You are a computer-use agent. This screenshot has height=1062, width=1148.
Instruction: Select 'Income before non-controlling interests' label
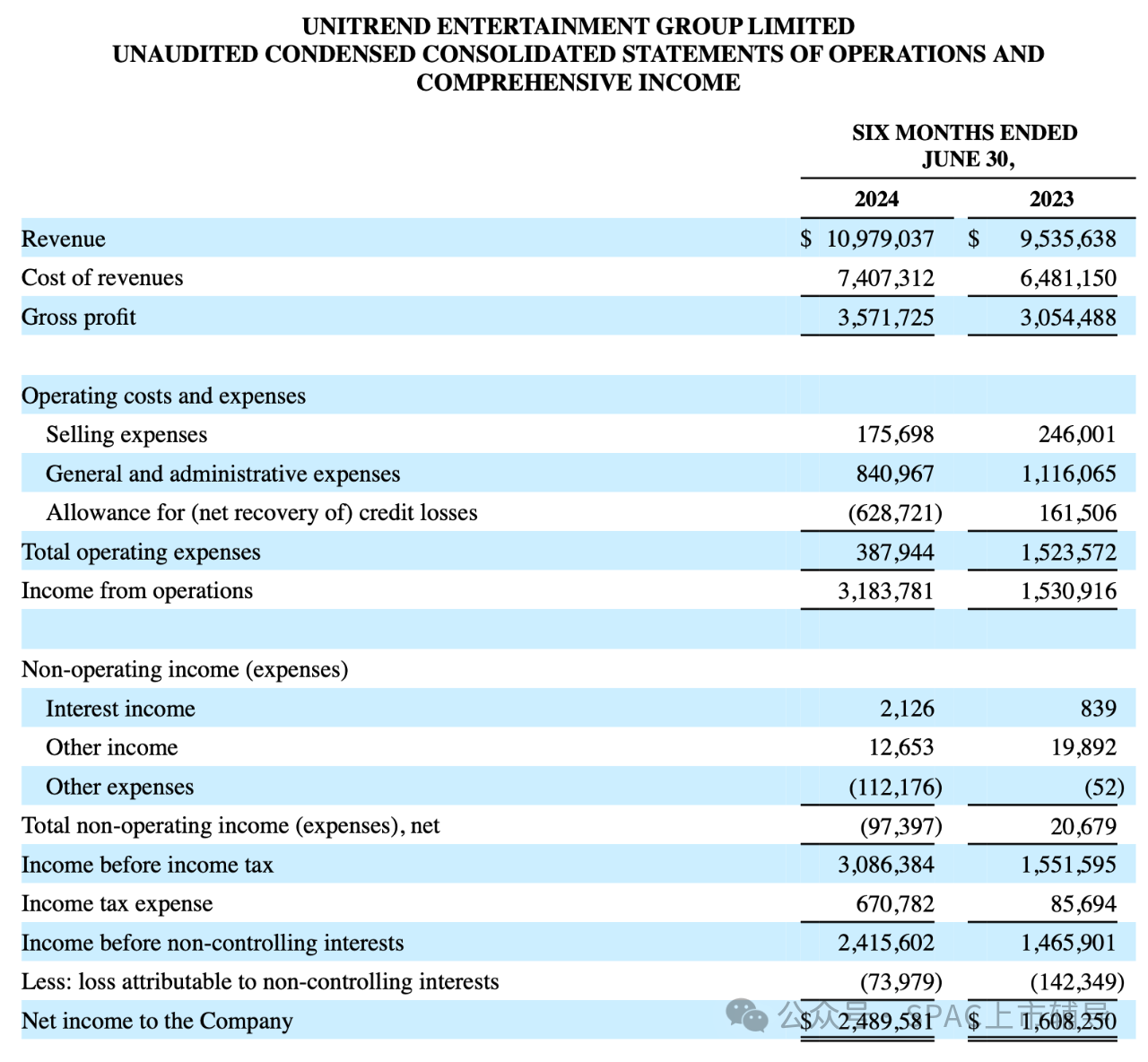click(213, 944)
